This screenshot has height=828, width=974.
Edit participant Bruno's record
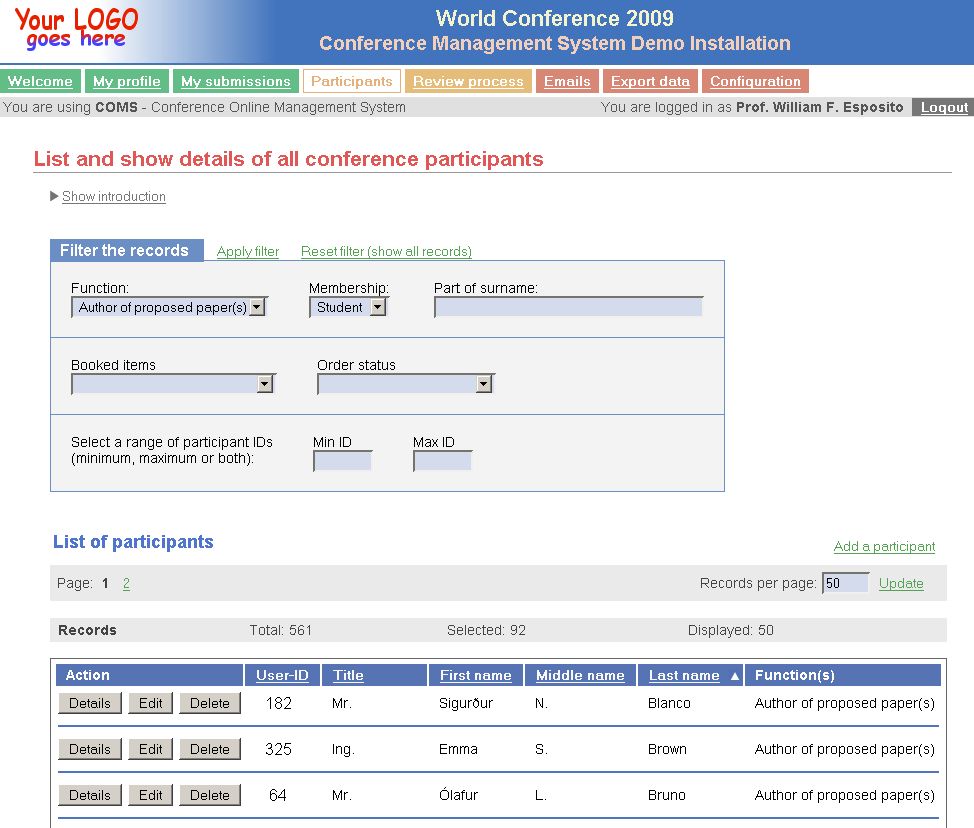(150, 795)
